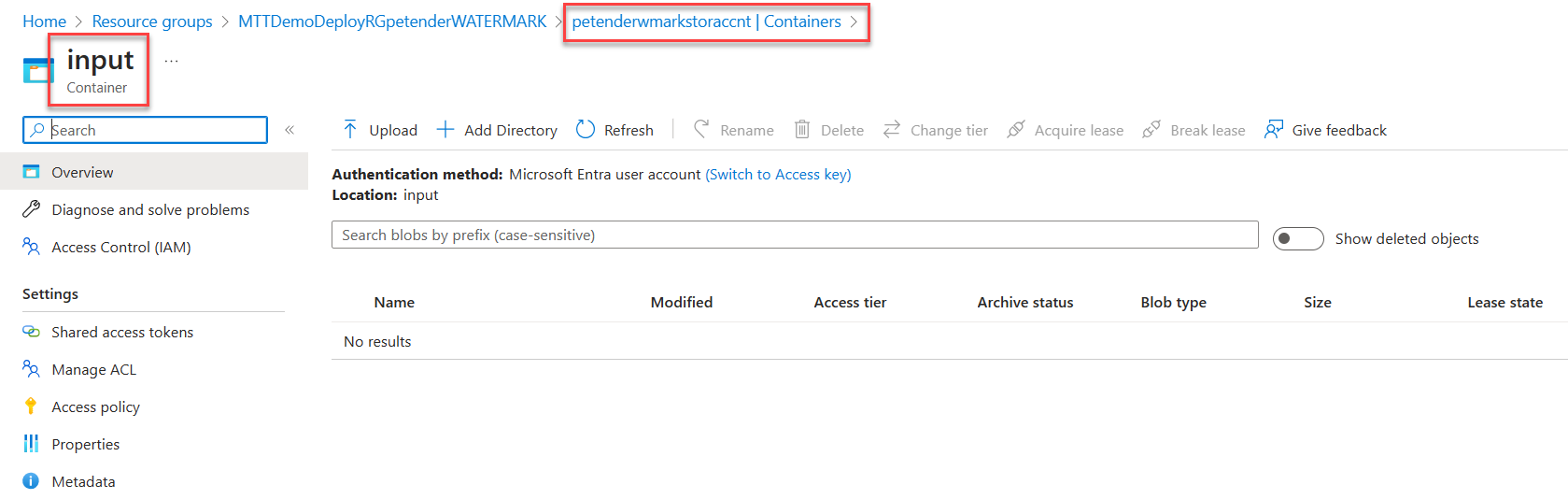Collapse the sidebar with double chevron
1568x499 pixels.
290,130
